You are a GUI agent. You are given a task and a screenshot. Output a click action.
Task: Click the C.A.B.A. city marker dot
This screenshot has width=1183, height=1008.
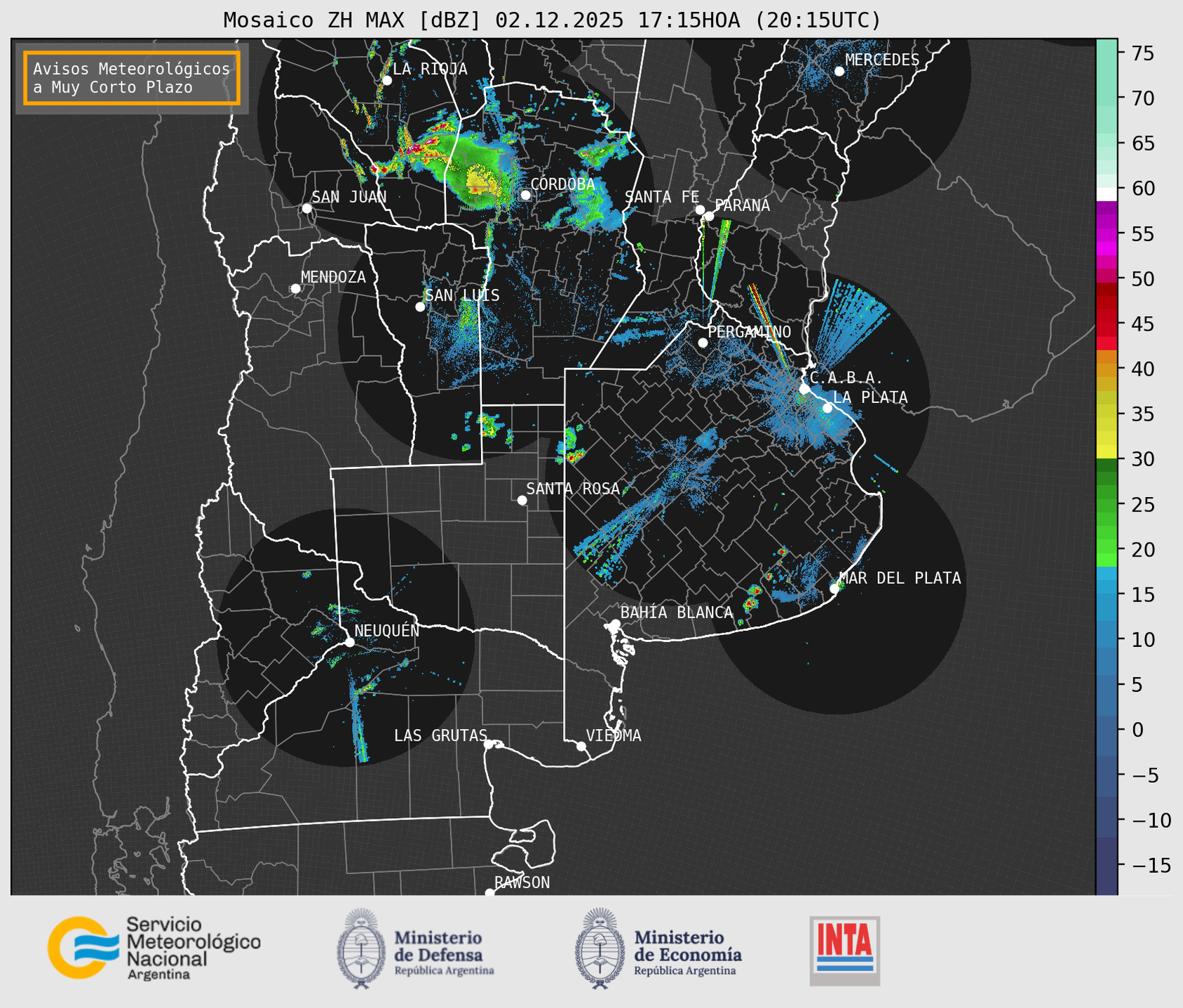click(x=804, y=389)
